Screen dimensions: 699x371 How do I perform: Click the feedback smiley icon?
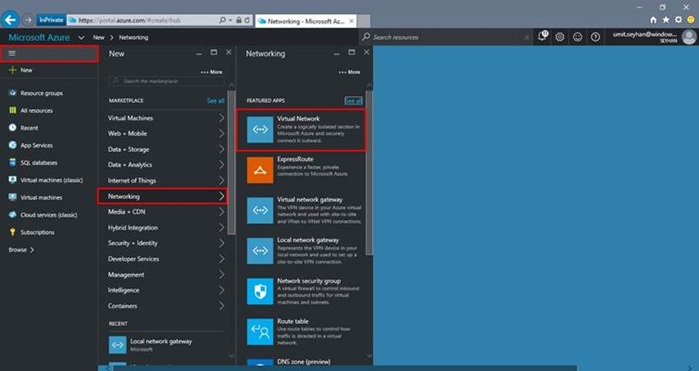click(x=578, y=37)
